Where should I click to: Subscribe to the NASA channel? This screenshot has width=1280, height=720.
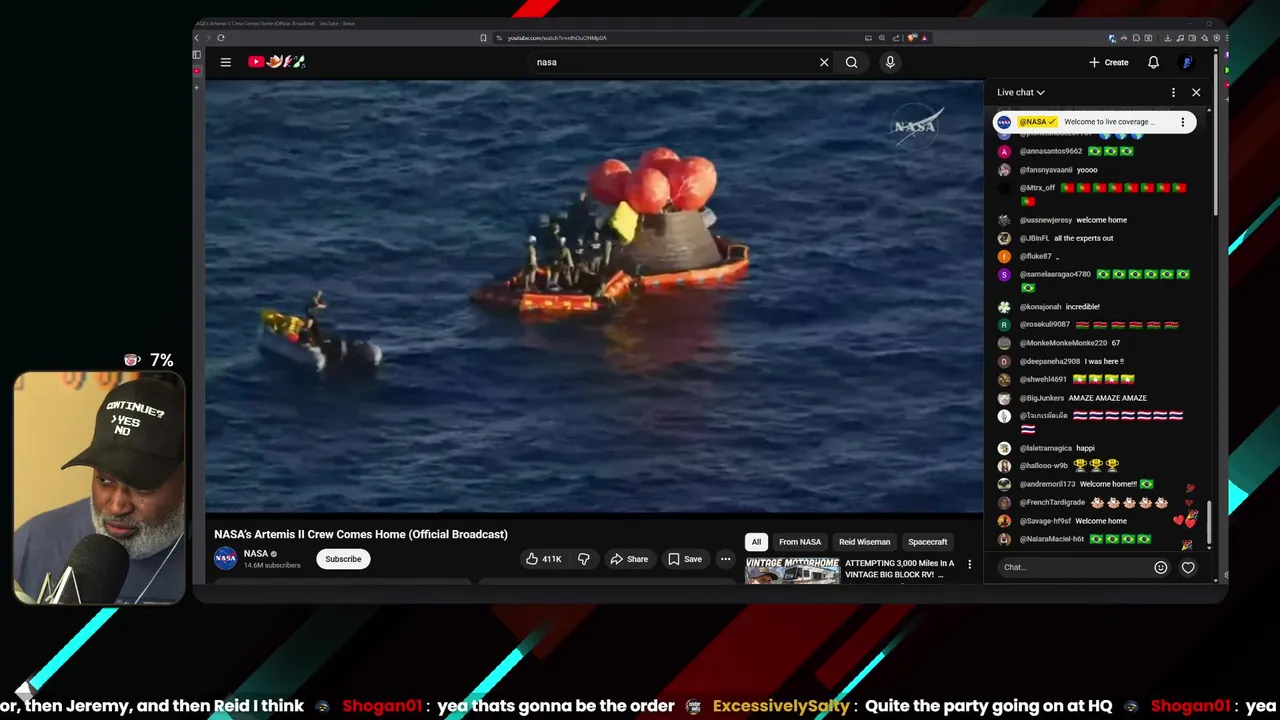343,559
